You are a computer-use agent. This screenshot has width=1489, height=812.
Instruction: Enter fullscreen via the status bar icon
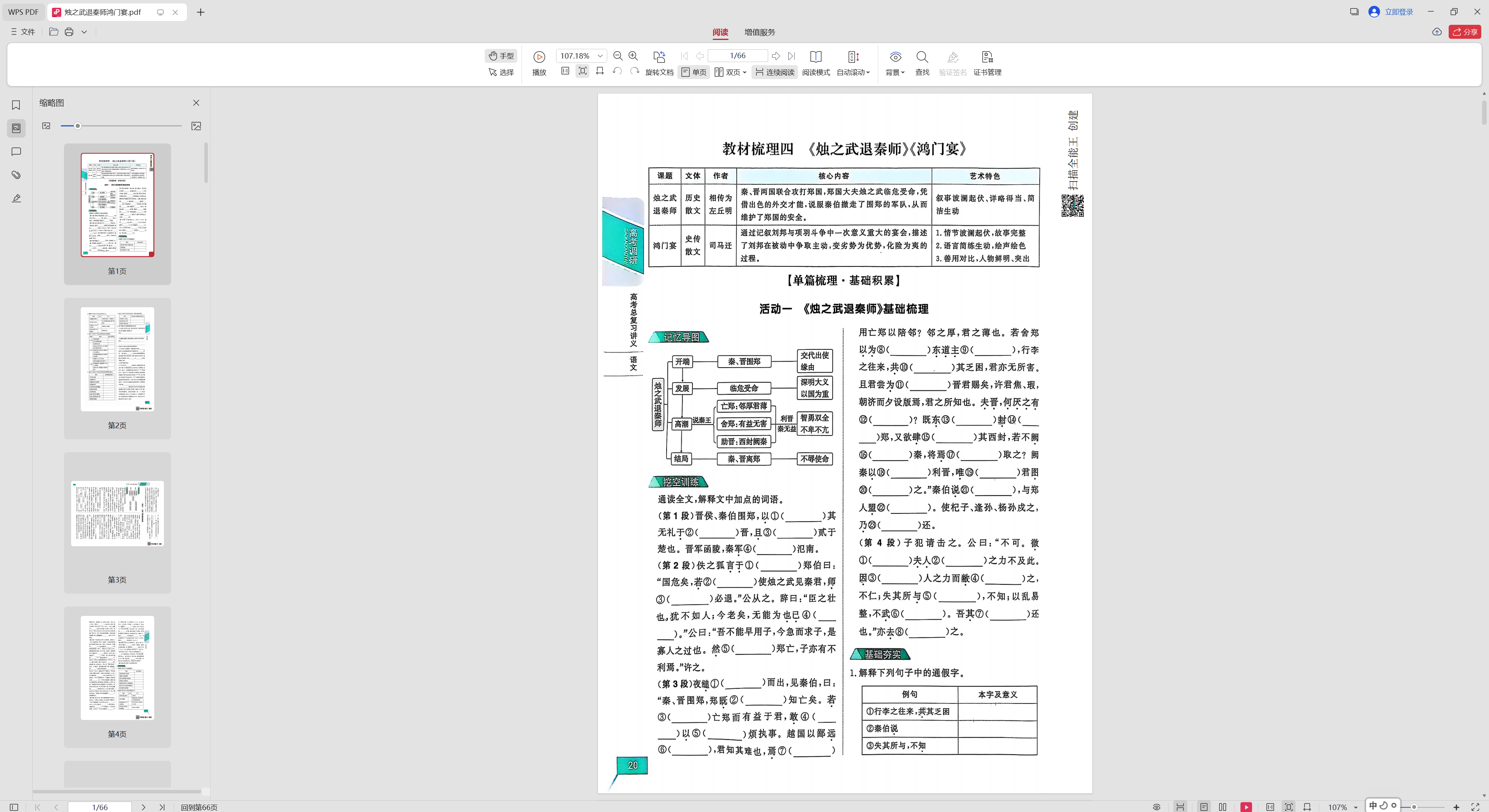coord(1475,807)
